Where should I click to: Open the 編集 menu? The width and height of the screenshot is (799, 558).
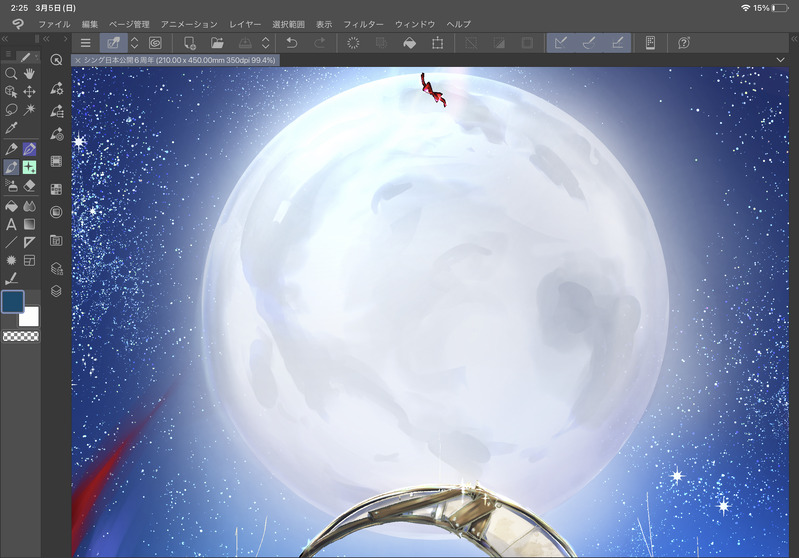coord(90,24)
